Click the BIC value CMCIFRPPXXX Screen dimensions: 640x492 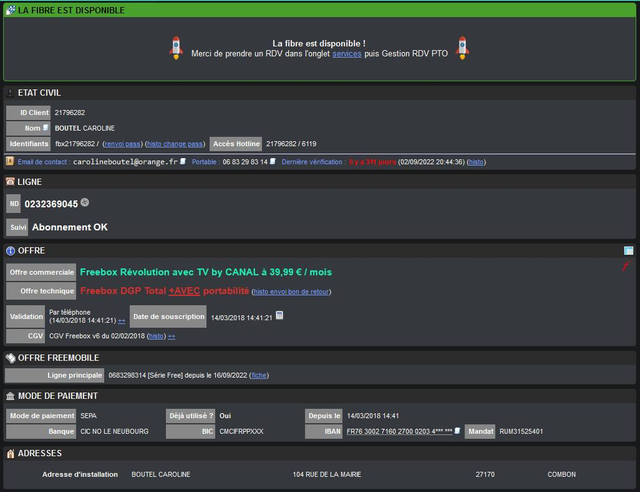pos(241,432)
